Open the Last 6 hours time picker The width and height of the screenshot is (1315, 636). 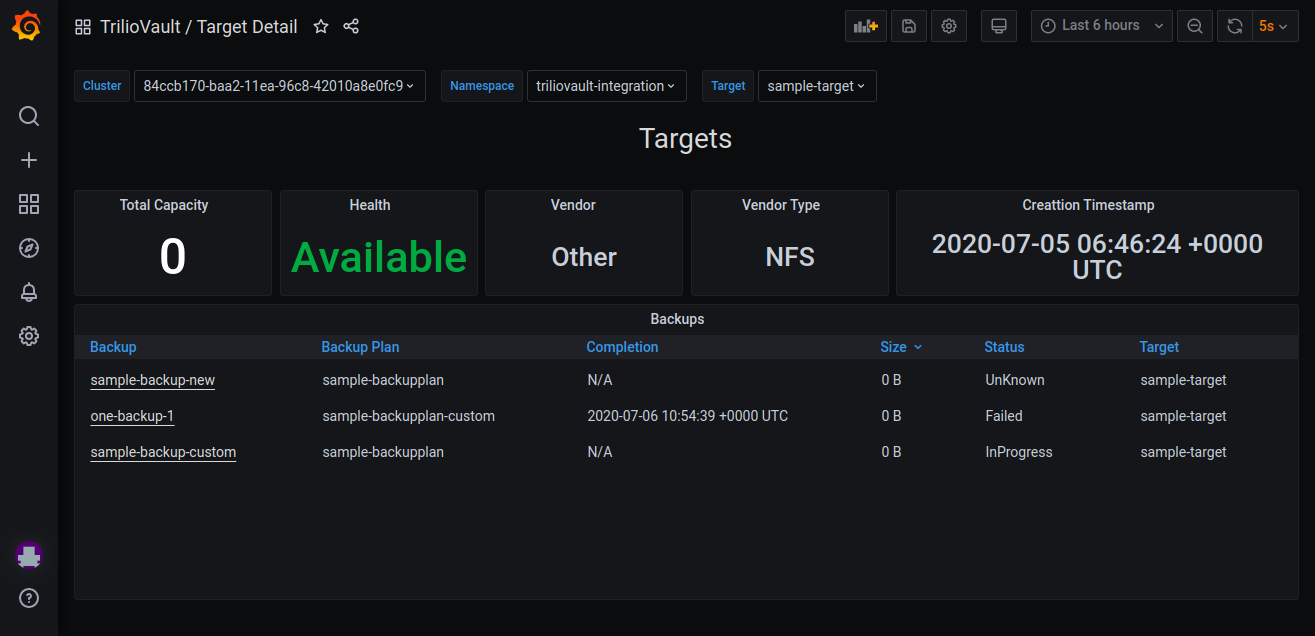tap(1102, 26)
